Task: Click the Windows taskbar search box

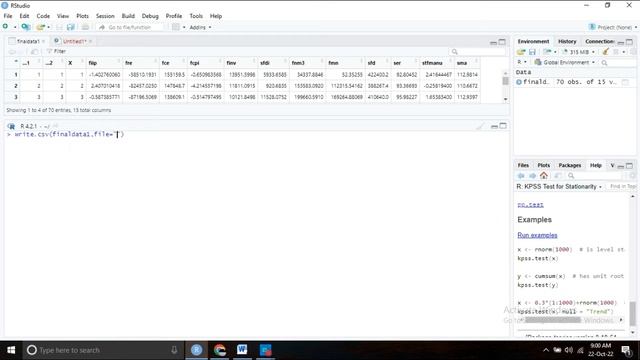Action: 102,350
